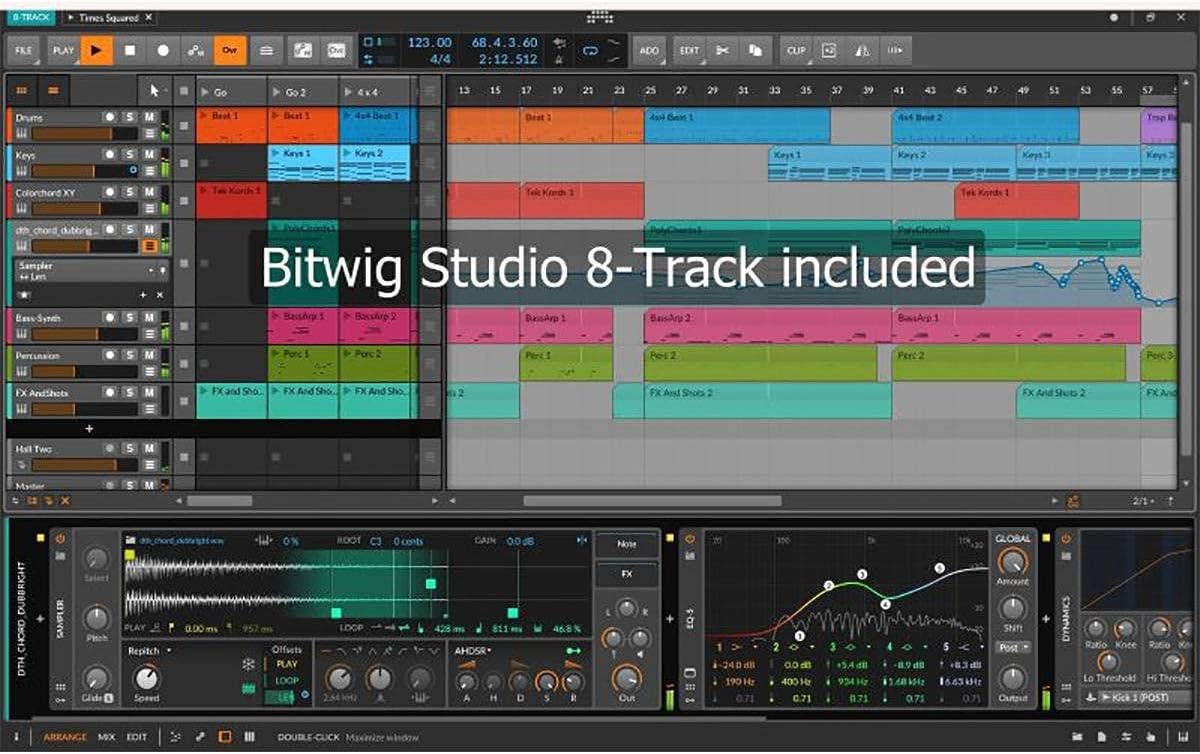This screenshot has width=1200, height=754.
Task: Expand the CLIP menu
Action: pos(796,50)
